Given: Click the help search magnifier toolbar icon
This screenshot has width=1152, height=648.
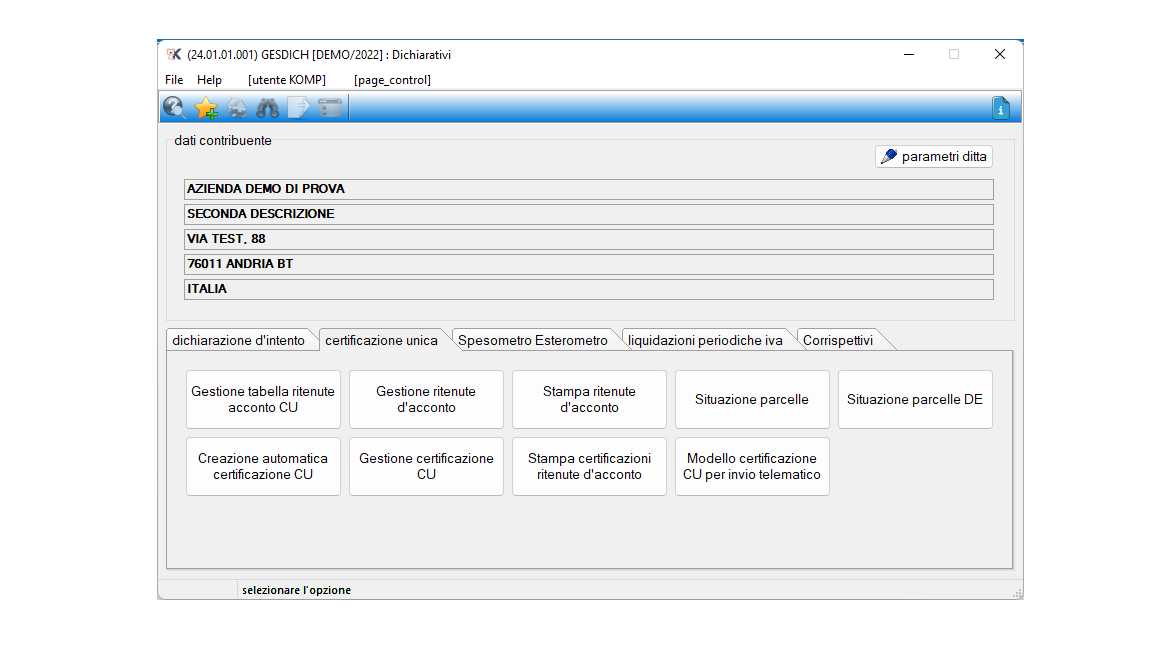Looking at the screenshot, I should [174, 108].
